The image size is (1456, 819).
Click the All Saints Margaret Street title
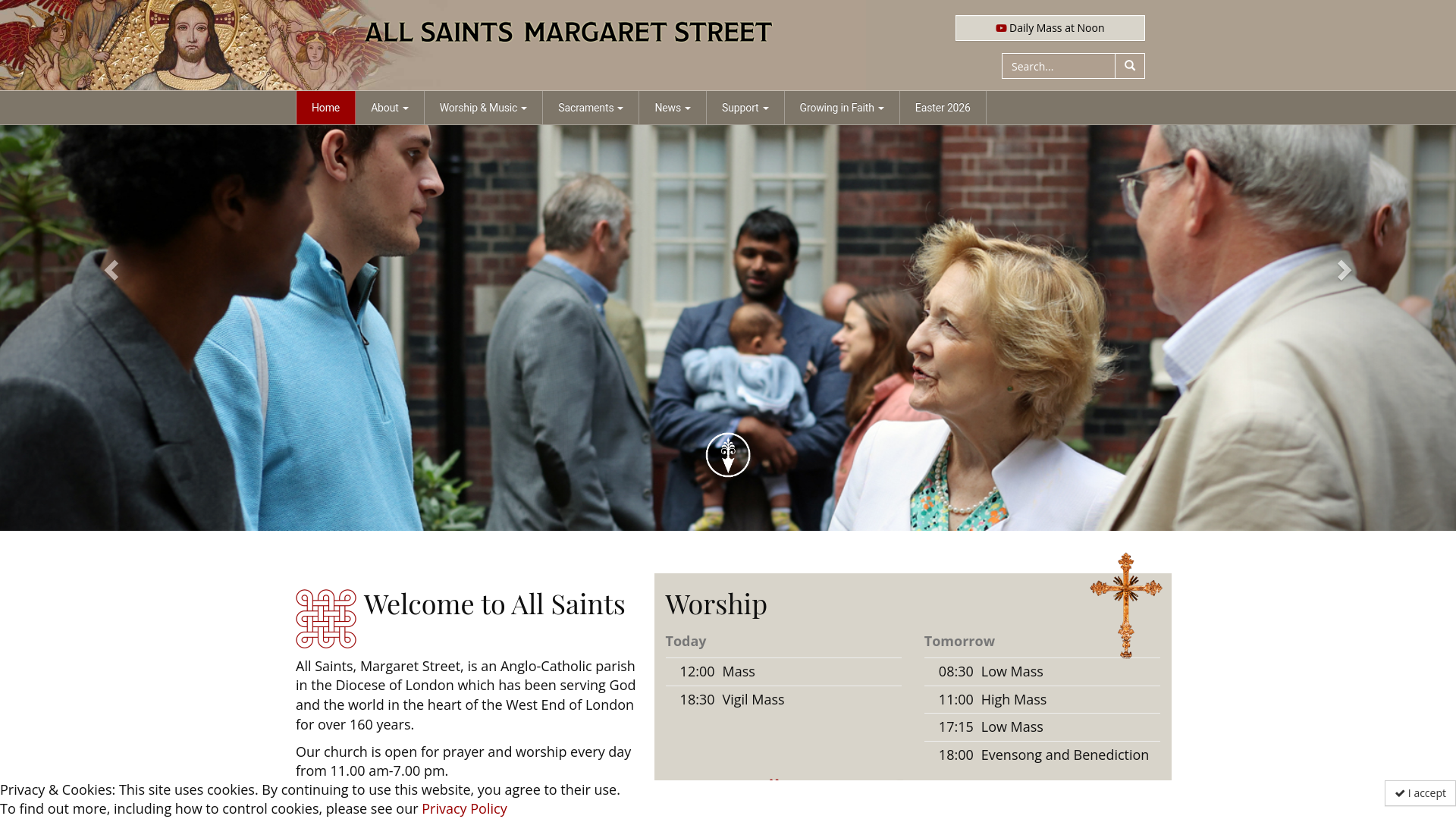click(569, 32)
